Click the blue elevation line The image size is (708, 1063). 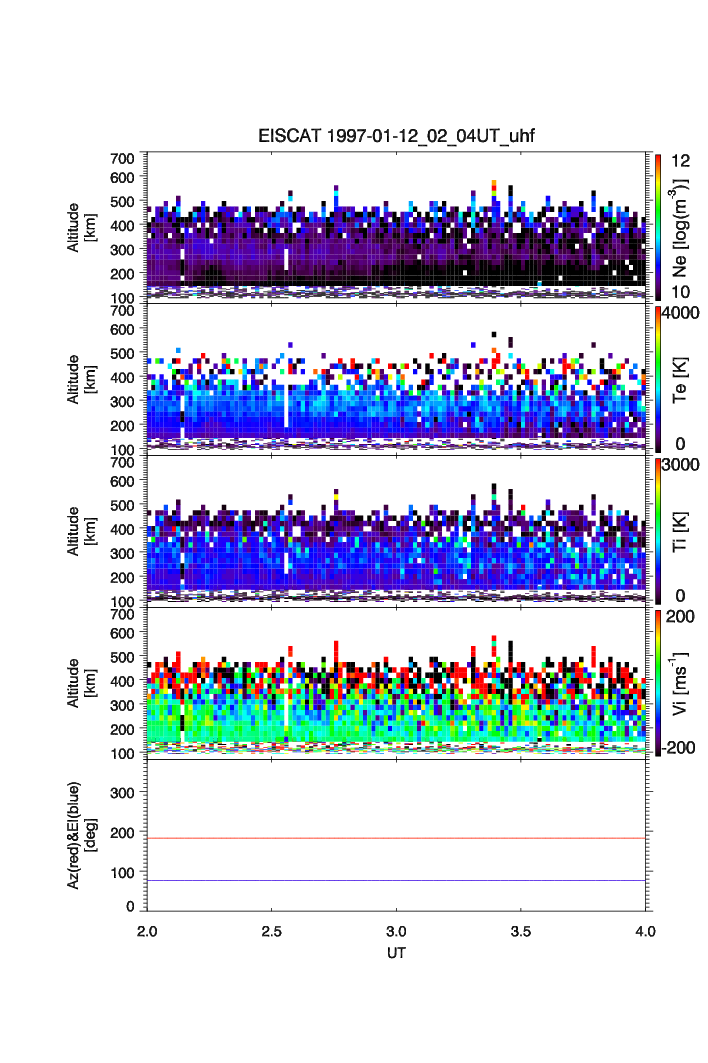(x=396, y=881)
